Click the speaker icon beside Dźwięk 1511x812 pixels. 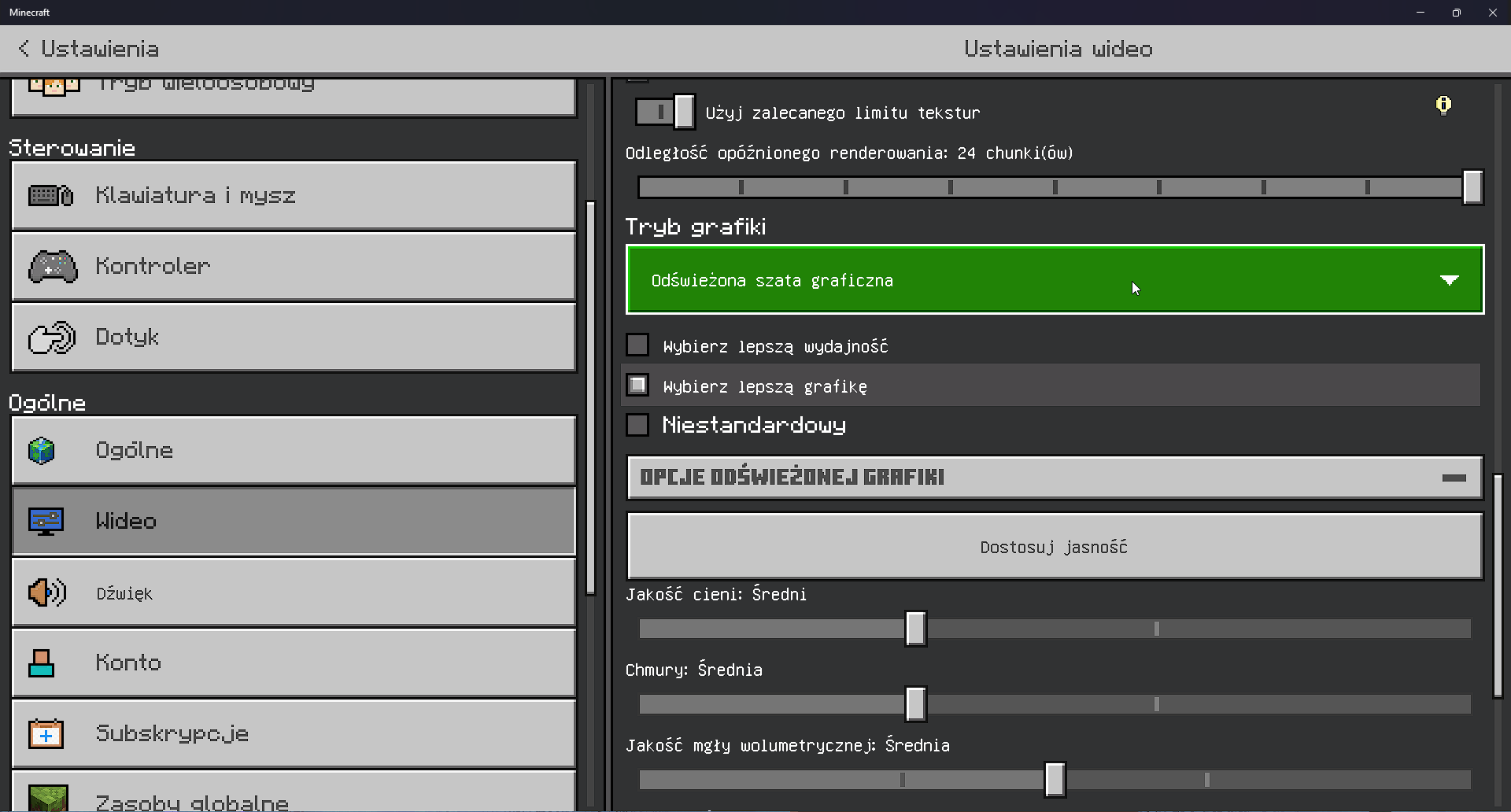click(47, 592)
